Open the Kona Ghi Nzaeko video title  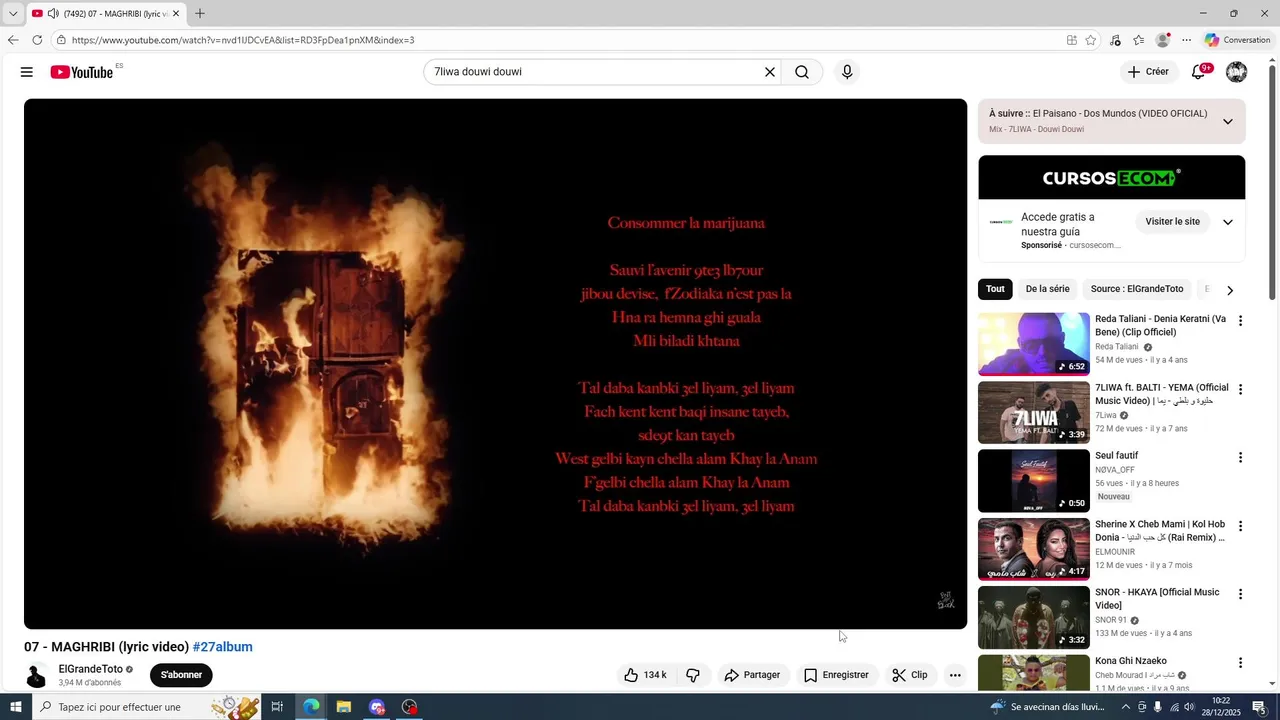(1131, 661)
